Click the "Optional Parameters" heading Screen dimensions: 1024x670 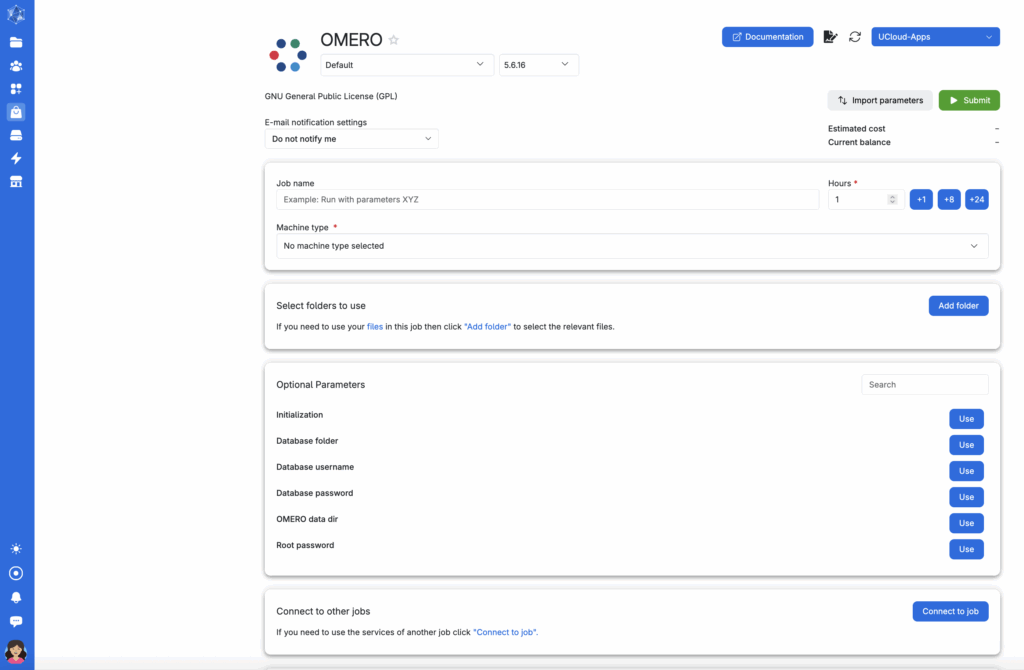[321, 385]
